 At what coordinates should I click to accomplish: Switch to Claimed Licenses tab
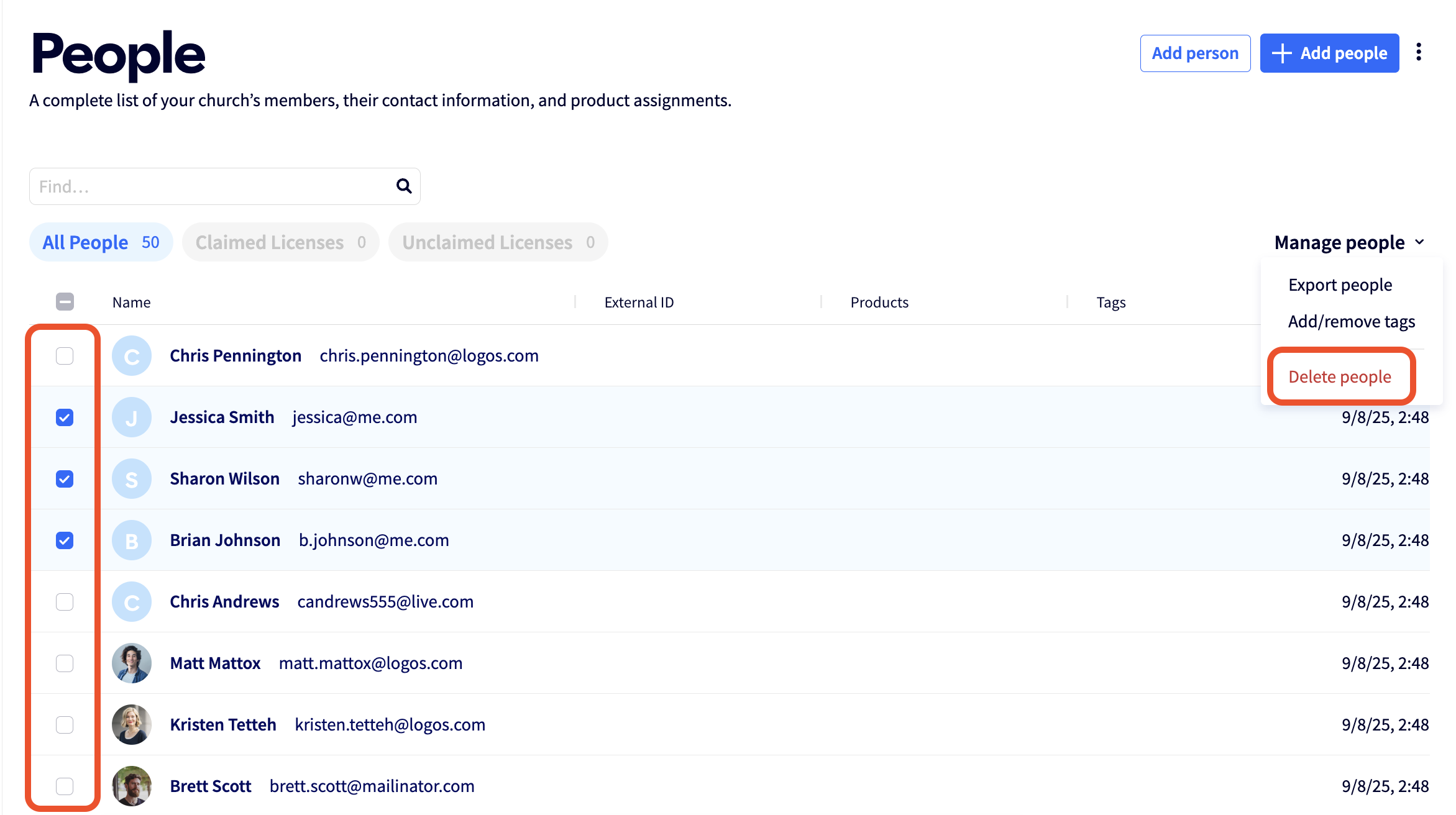tap(281, 242)
